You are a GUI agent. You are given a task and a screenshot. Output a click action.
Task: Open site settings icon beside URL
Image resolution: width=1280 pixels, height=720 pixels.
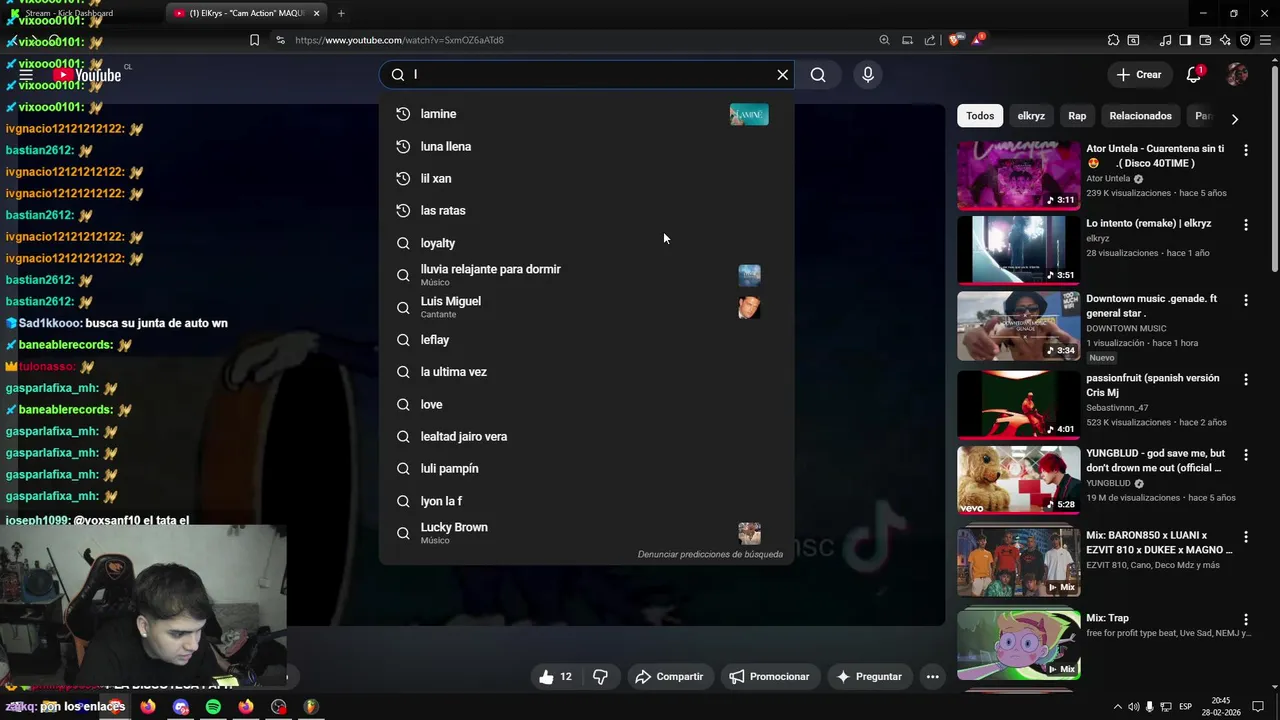click(x=280, y=40)
